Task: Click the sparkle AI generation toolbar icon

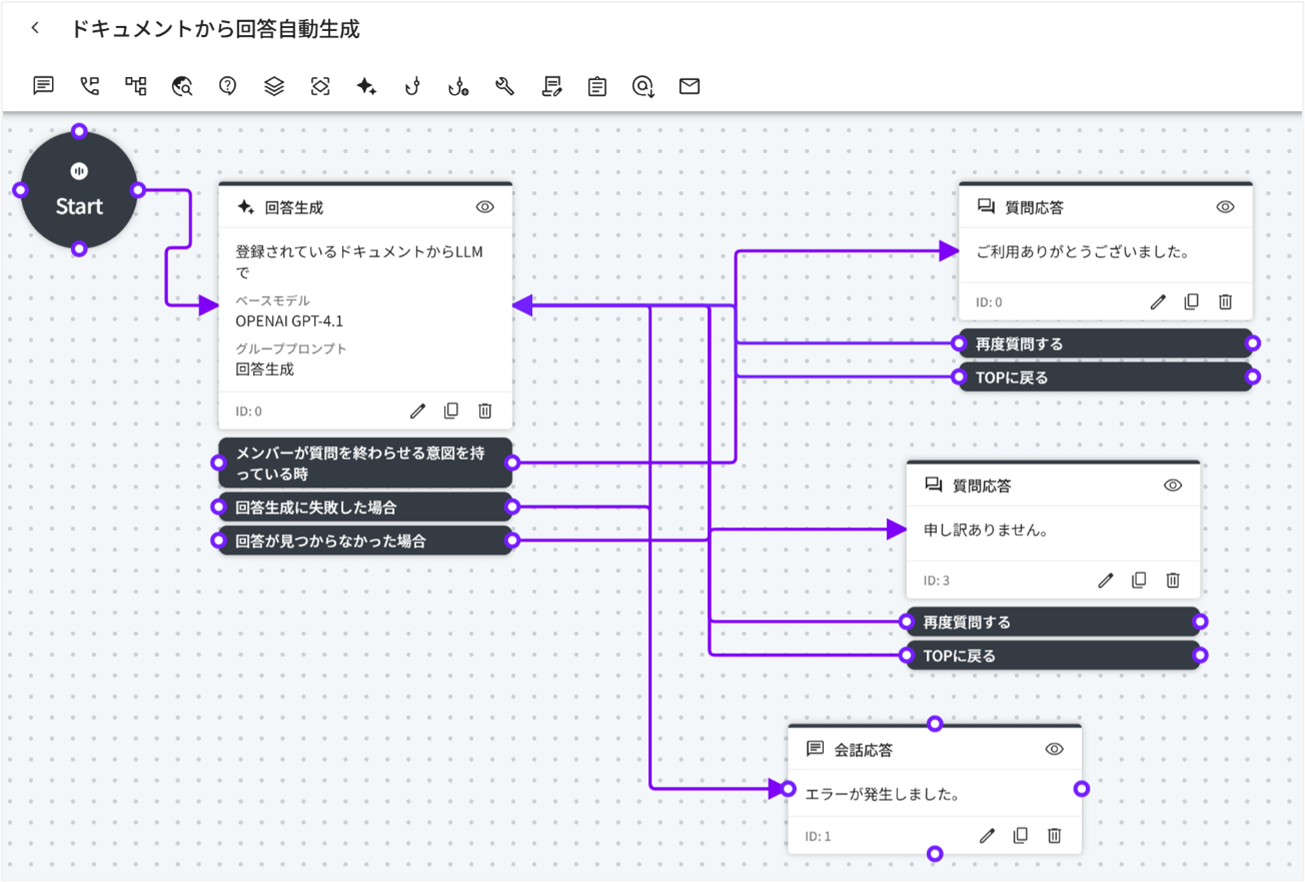Action: click(x=366, y=87)
